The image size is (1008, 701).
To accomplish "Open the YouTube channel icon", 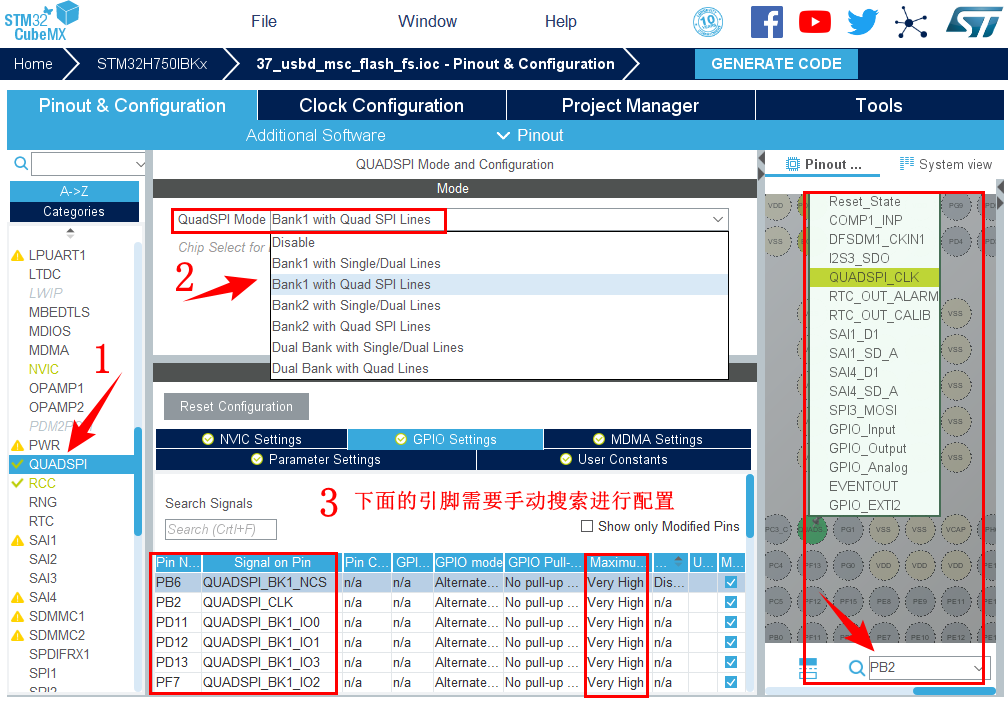I will [815, 21].
